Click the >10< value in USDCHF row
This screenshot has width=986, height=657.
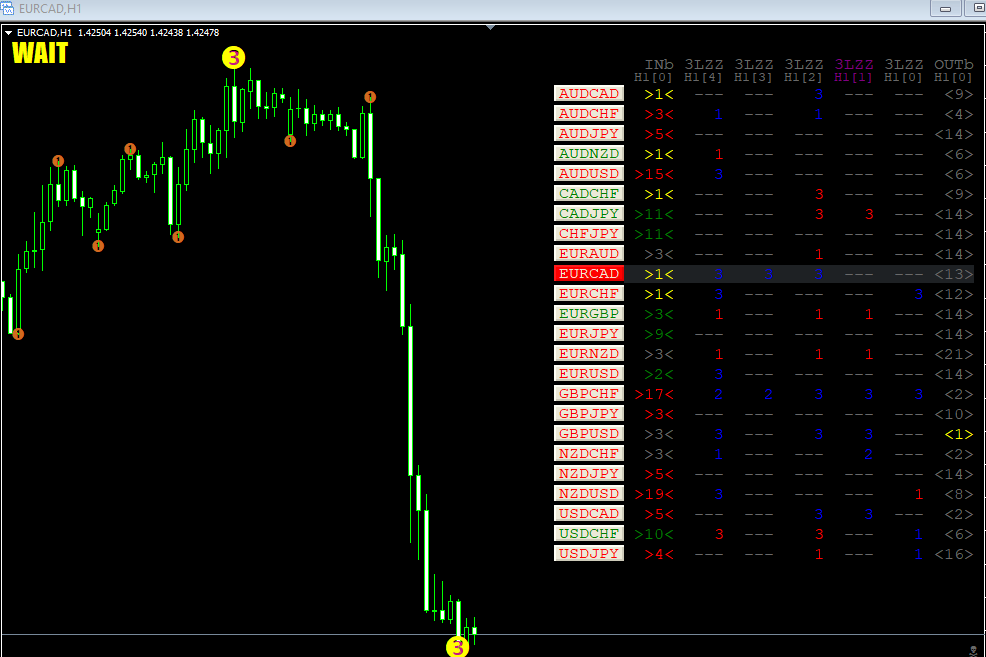(654, 534)
